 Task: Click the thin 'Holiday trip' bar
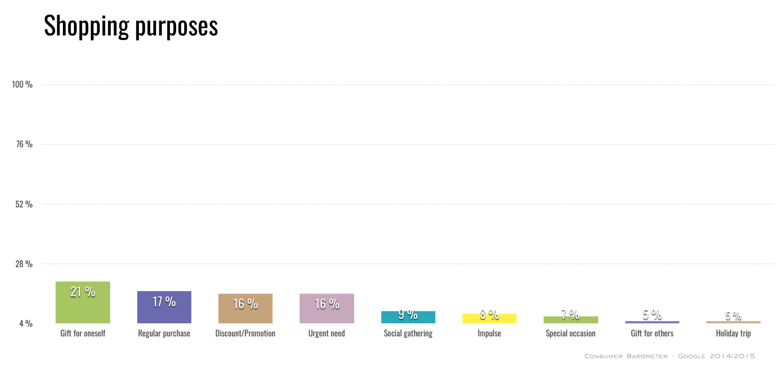tap(733, 322)
